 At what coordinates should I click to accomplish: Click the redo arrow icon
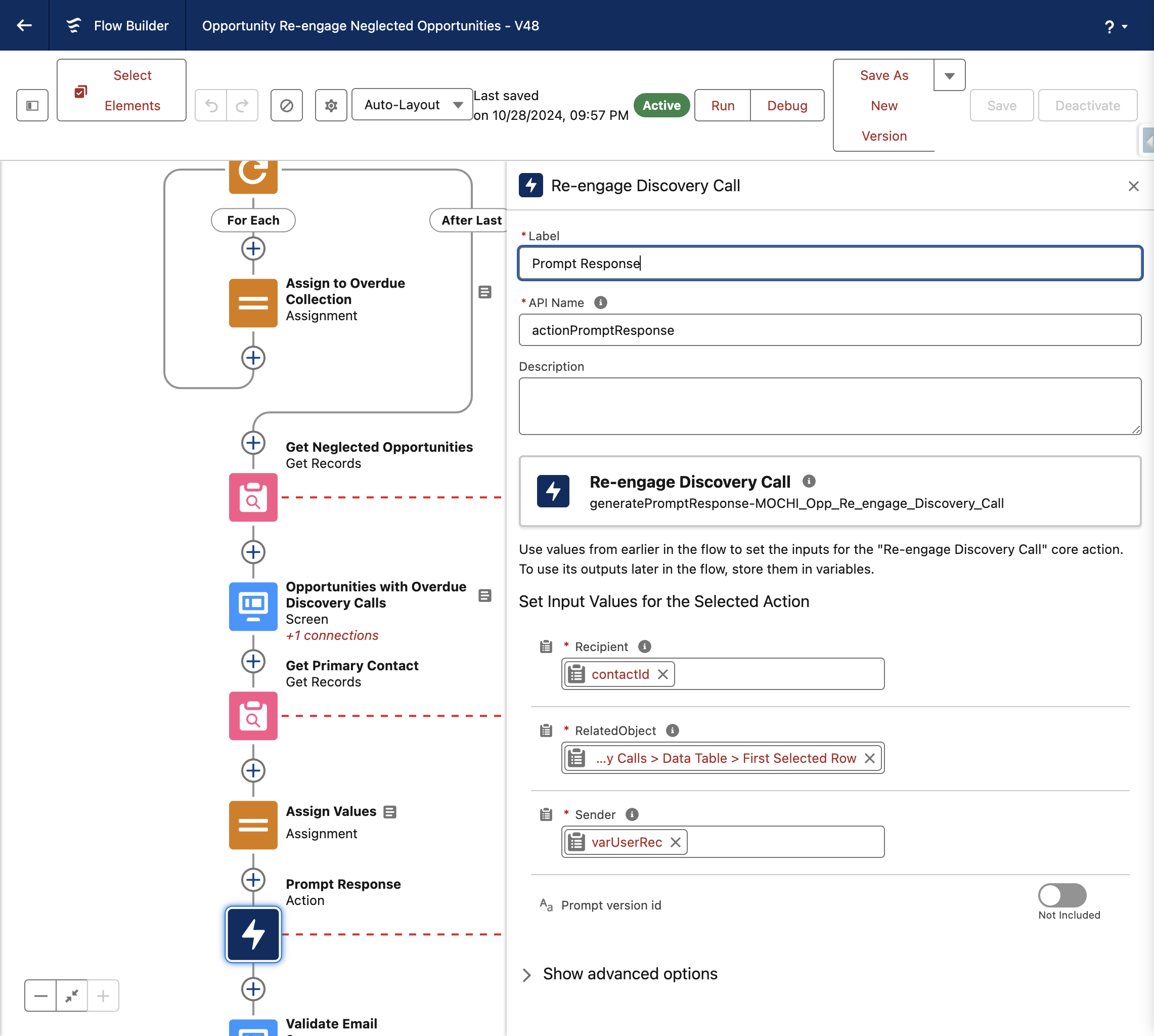coord(242,105)
